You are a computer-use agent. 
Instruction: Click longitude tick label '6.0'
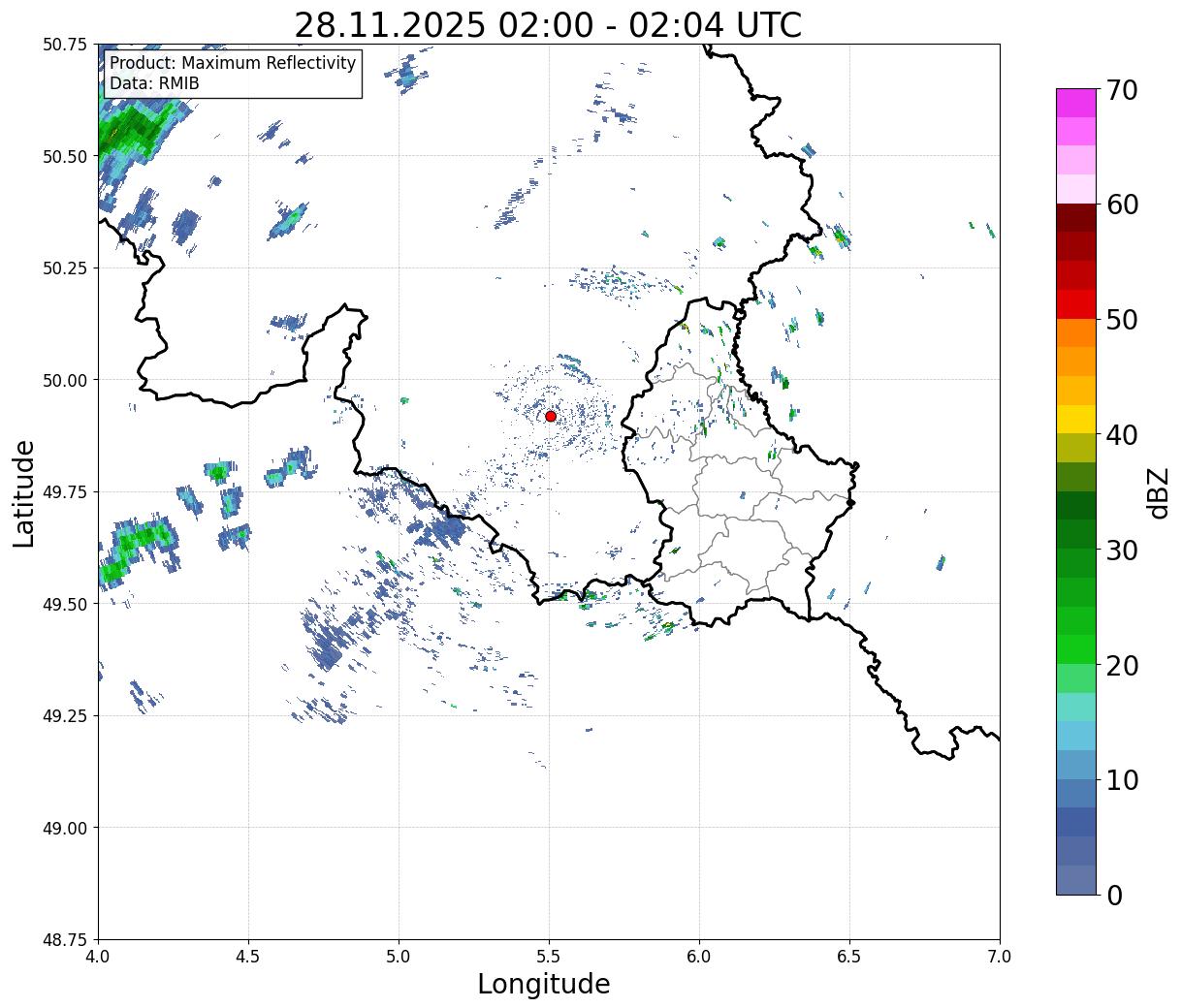(x=699, y=956)
